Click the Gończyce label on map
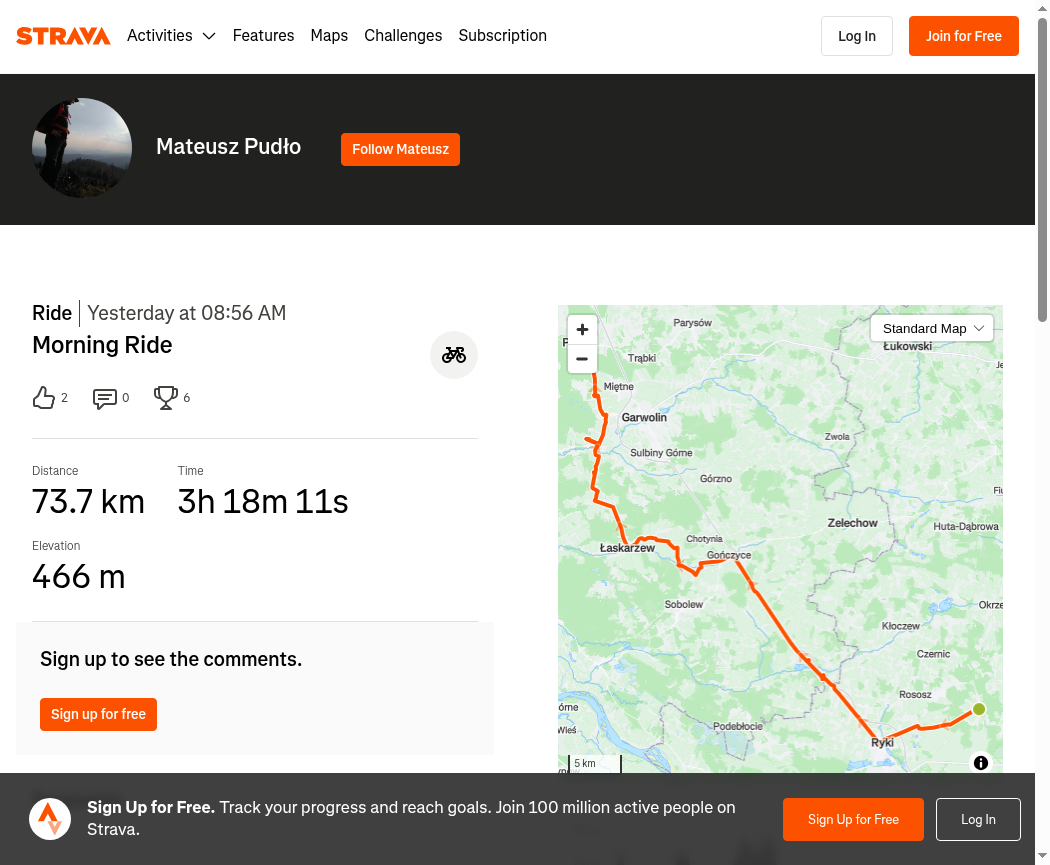 coord(729,555)
